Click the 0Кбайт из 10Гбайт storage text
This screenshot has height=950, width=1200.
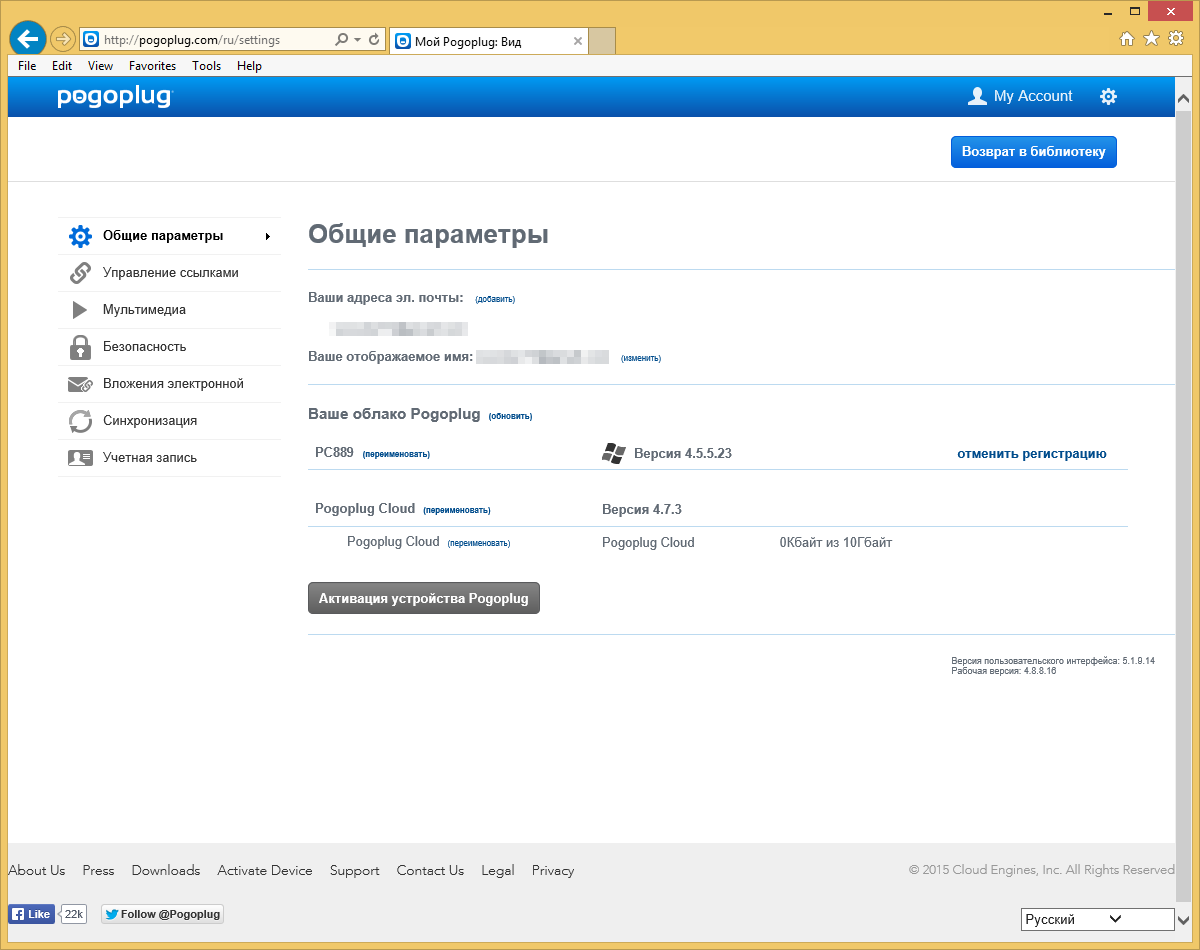(836, 543)
